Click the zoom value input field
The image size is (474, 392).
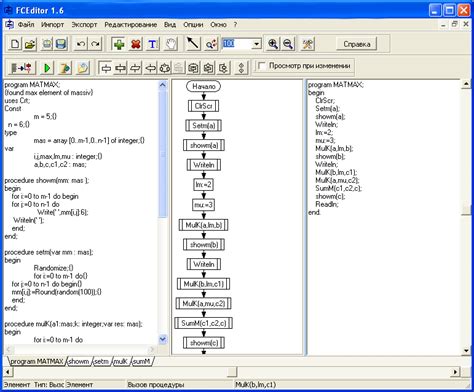[x=237, y=44]
